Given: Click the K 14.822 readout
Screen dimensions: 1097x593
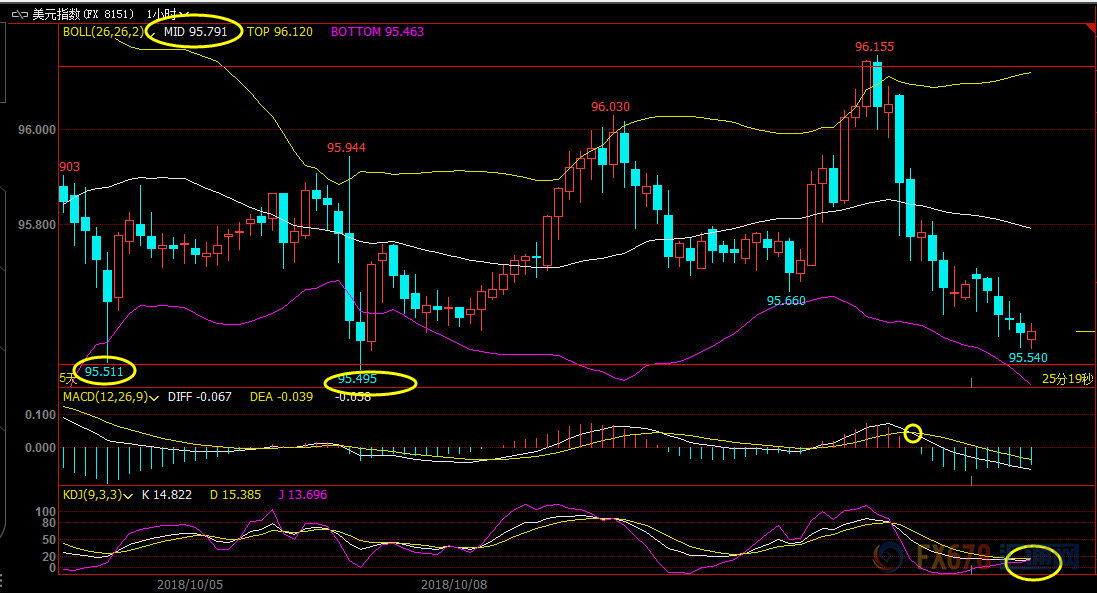Looking at the screenshot, I should (167, 494).
